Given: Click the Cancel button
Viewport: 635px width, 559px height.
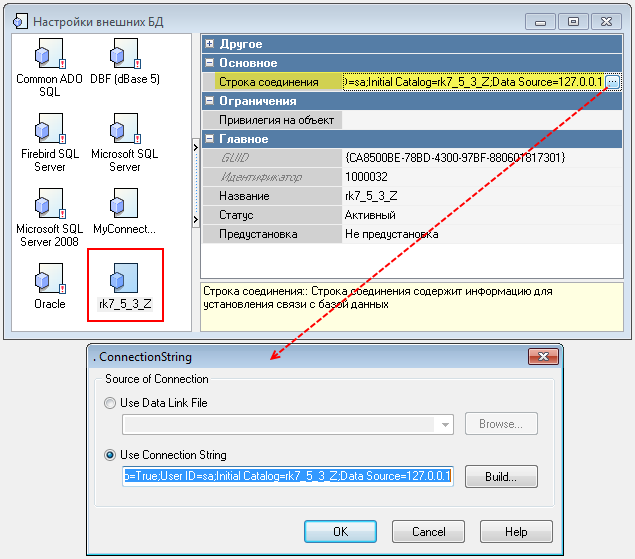Looking at the screenshot, I should coord(429,531).
